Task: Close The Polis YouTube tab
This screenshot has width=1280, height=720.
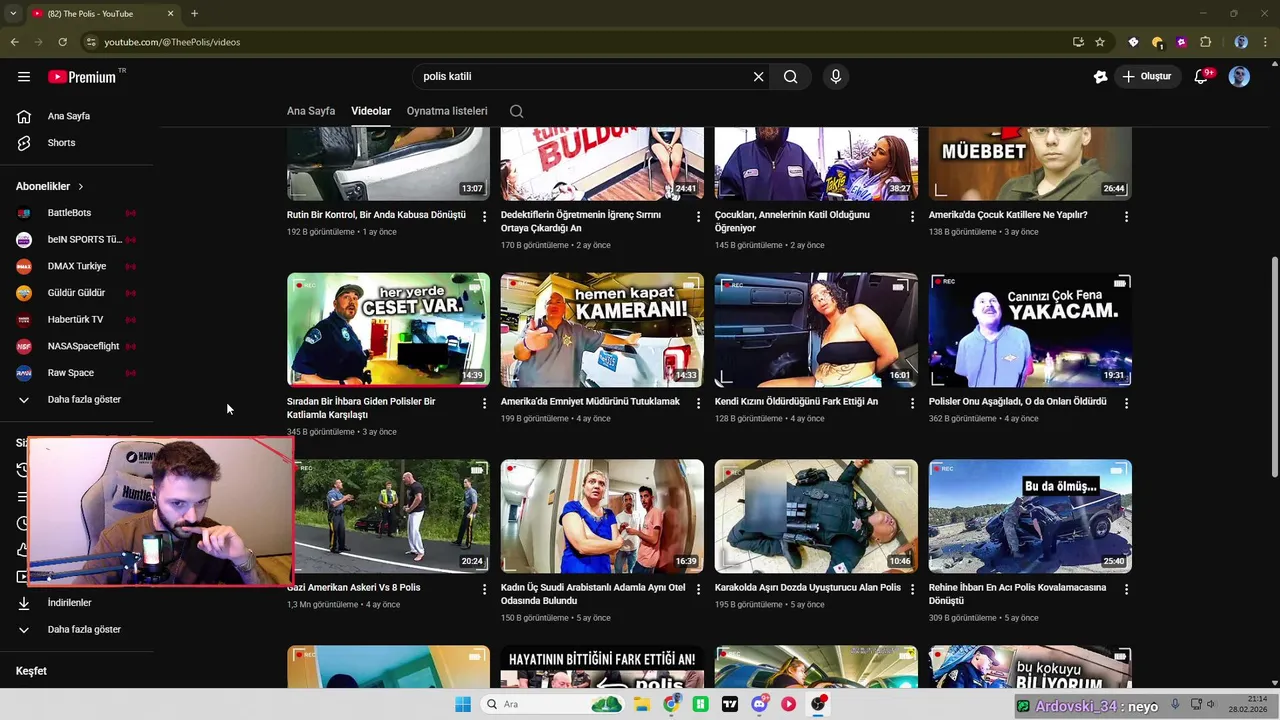Action: click(170, 14)
